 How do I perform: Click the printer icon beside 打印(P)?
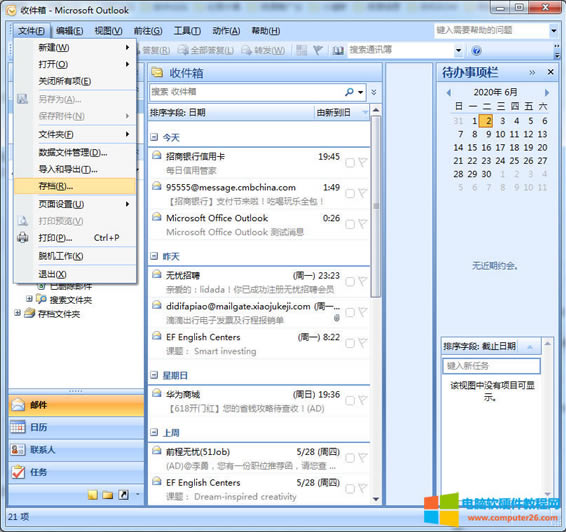(23, 237)
